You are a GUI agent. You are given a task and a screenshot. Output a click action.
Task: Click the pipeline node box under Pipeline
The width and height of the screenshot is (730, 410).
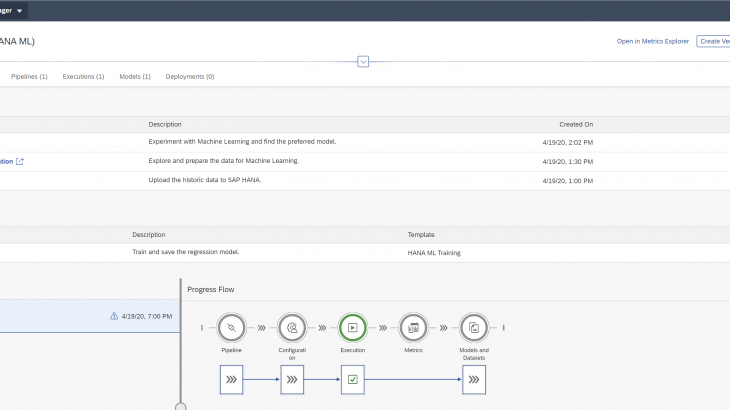click(231, 380)
